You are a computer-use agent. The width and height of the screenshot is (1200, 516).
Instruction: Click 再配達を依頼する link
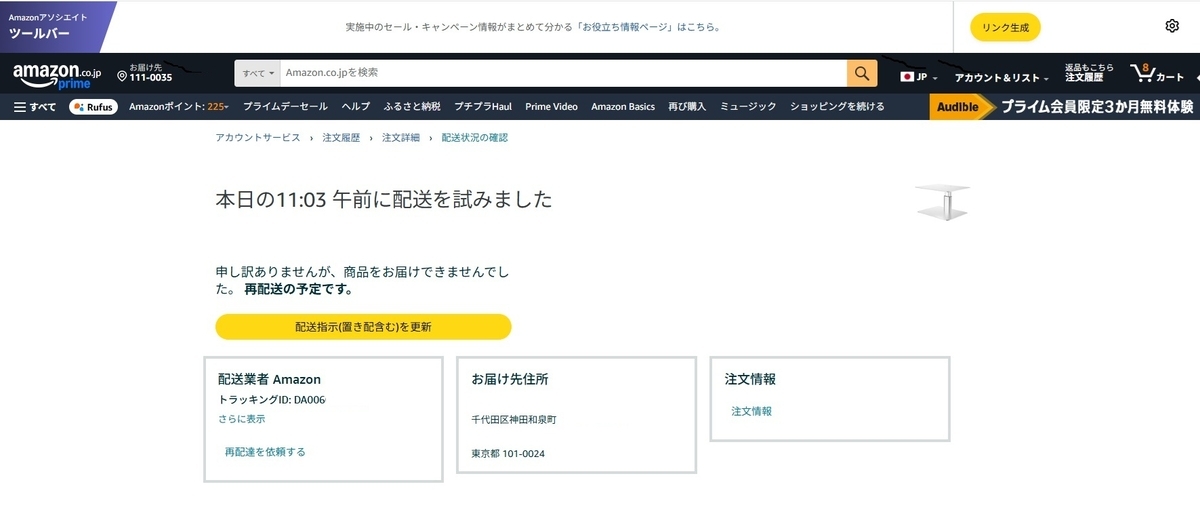[265, 452]
